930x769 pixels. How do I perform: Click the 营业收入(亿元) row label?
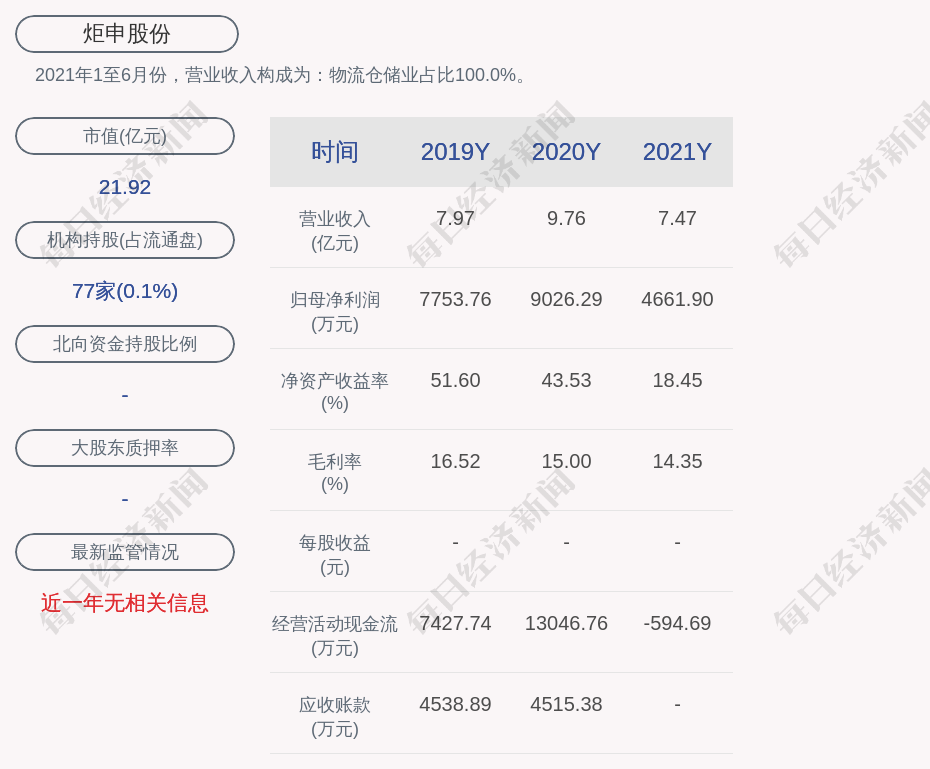click(x=335, y=231)
